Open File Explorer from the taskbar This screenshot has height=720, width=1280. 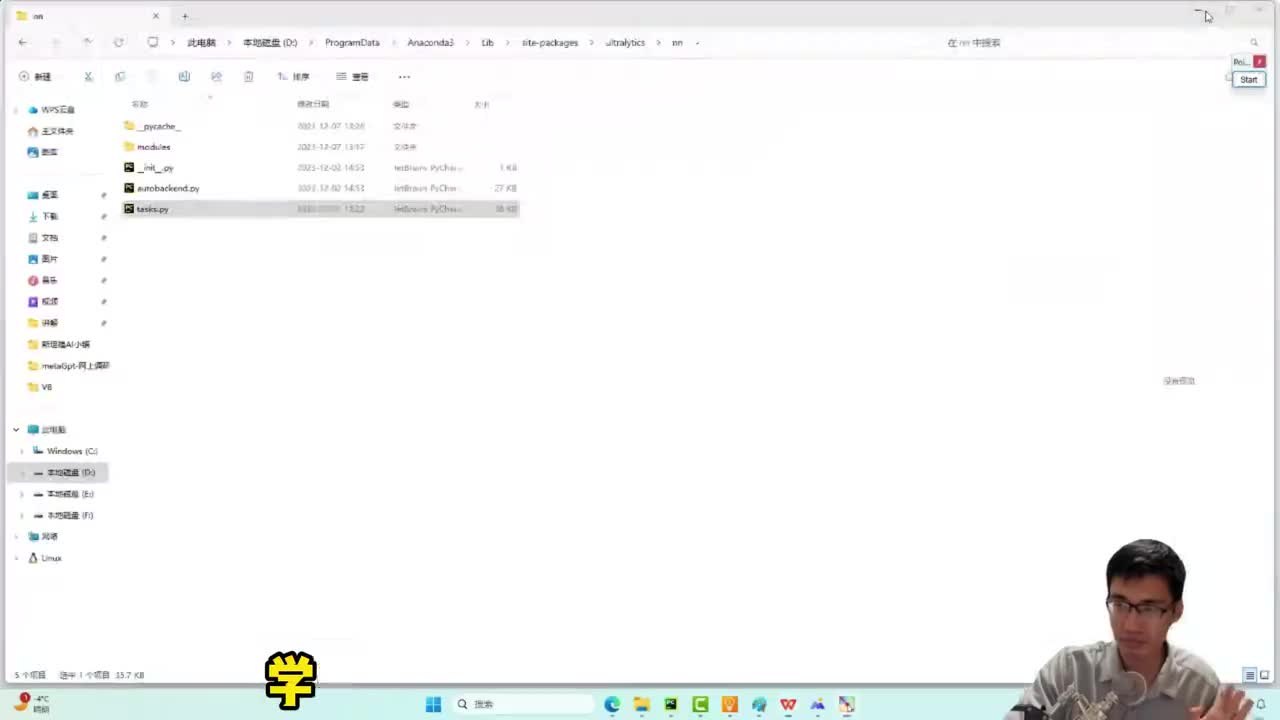click(641, 704)
